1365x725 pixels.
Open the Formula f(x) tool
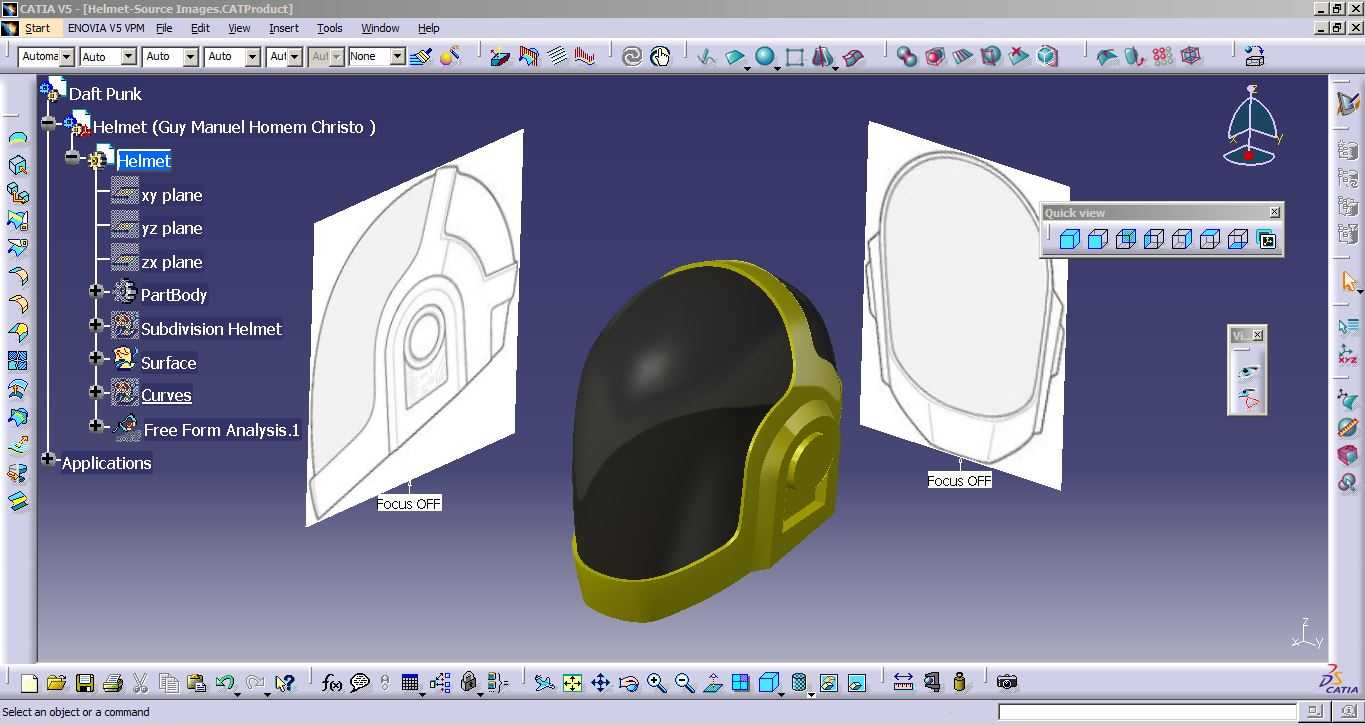click(x=332, y=683)
